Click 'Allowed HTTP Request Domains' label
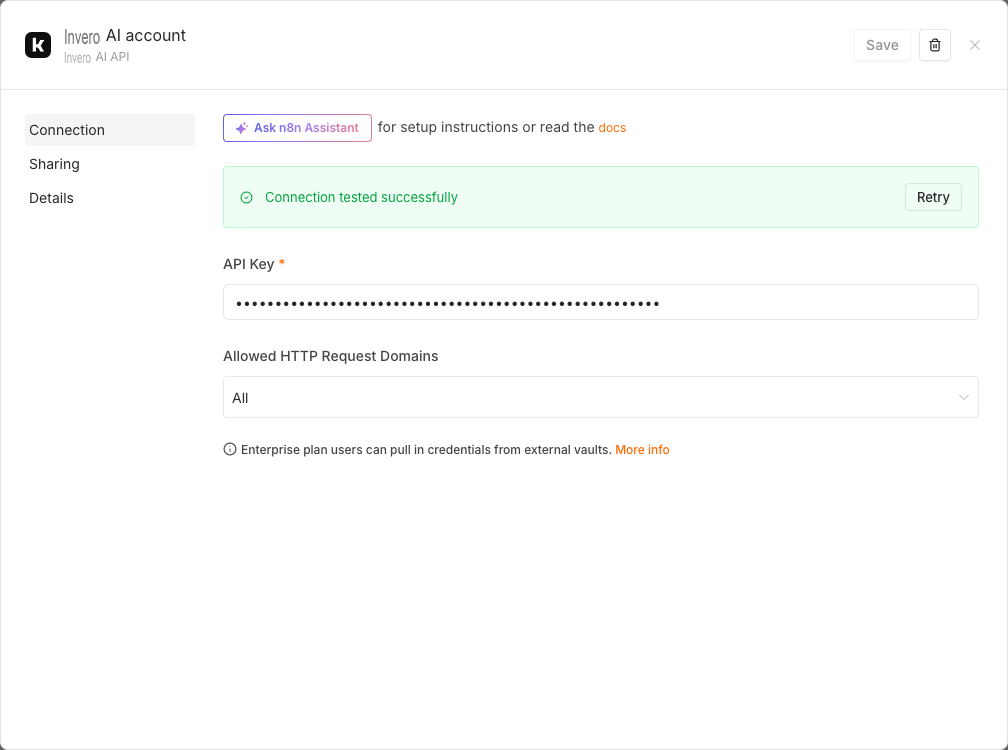 point(330,356)
